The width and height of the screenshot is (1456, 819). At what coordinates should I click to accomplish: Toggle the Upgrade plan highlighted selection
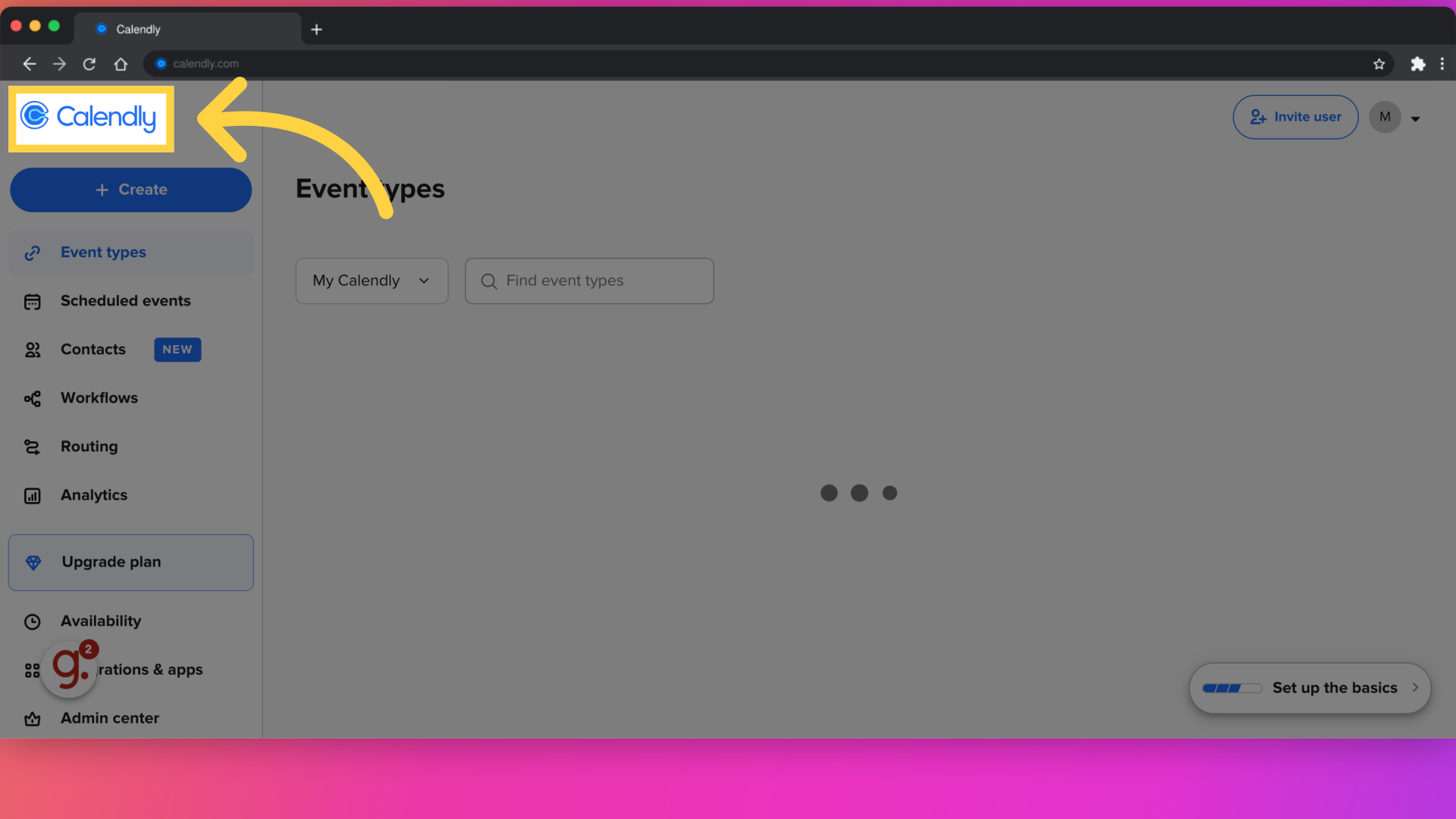click(x=130, y=562)
